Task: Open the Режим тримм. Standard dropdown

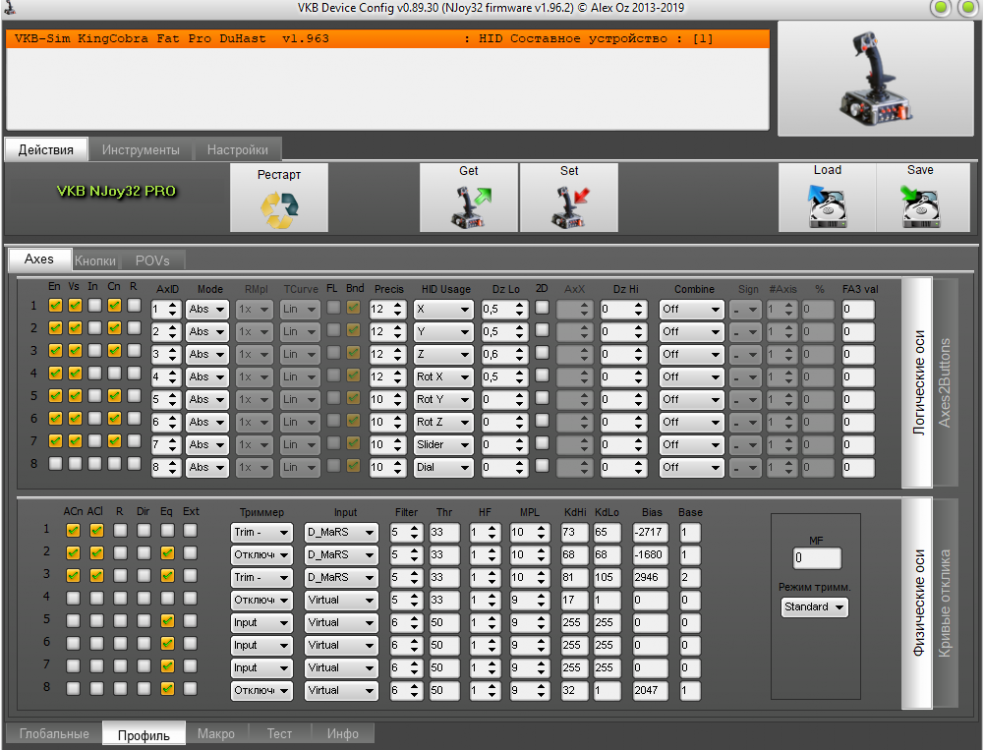Action: [x=814, y=607]
